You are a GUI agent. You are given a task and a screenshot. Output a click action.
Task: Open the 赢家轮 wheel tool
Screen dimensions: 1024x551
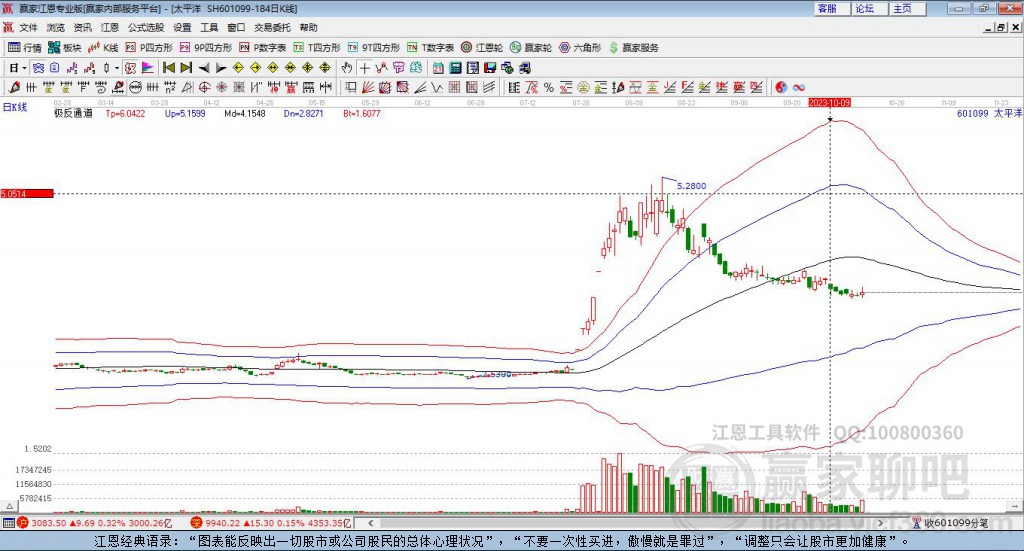pos(531,48)
